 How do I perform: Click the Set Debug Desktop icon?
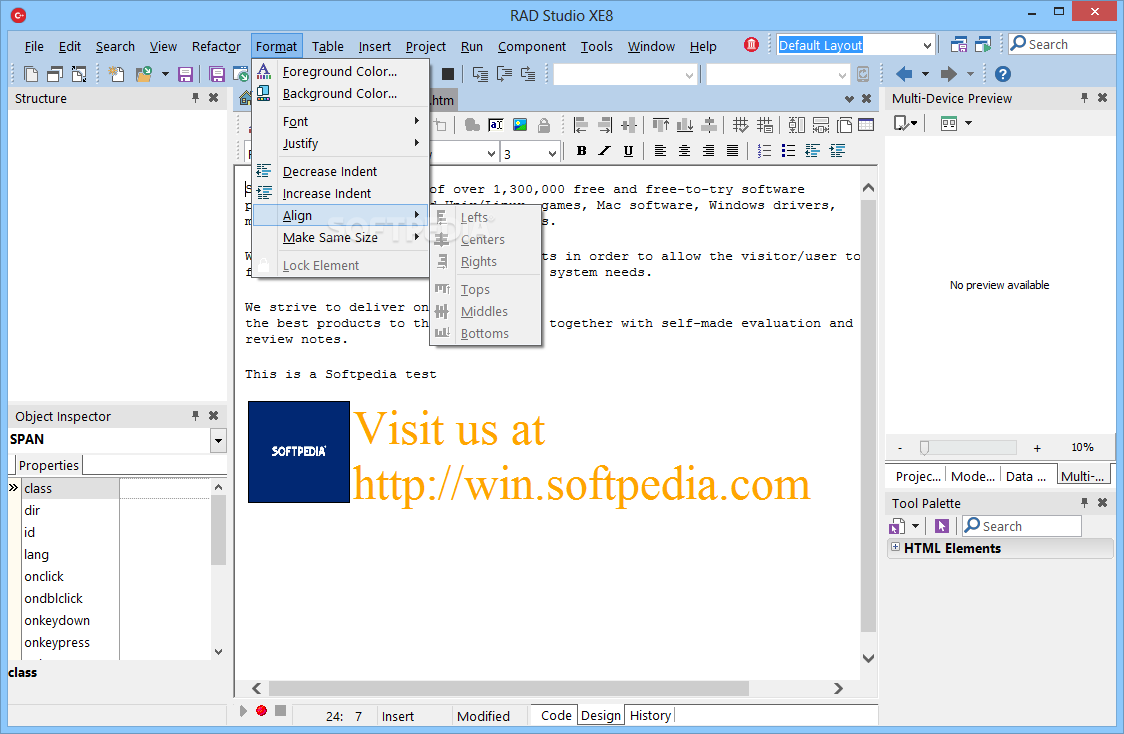(x=983, y=44)
